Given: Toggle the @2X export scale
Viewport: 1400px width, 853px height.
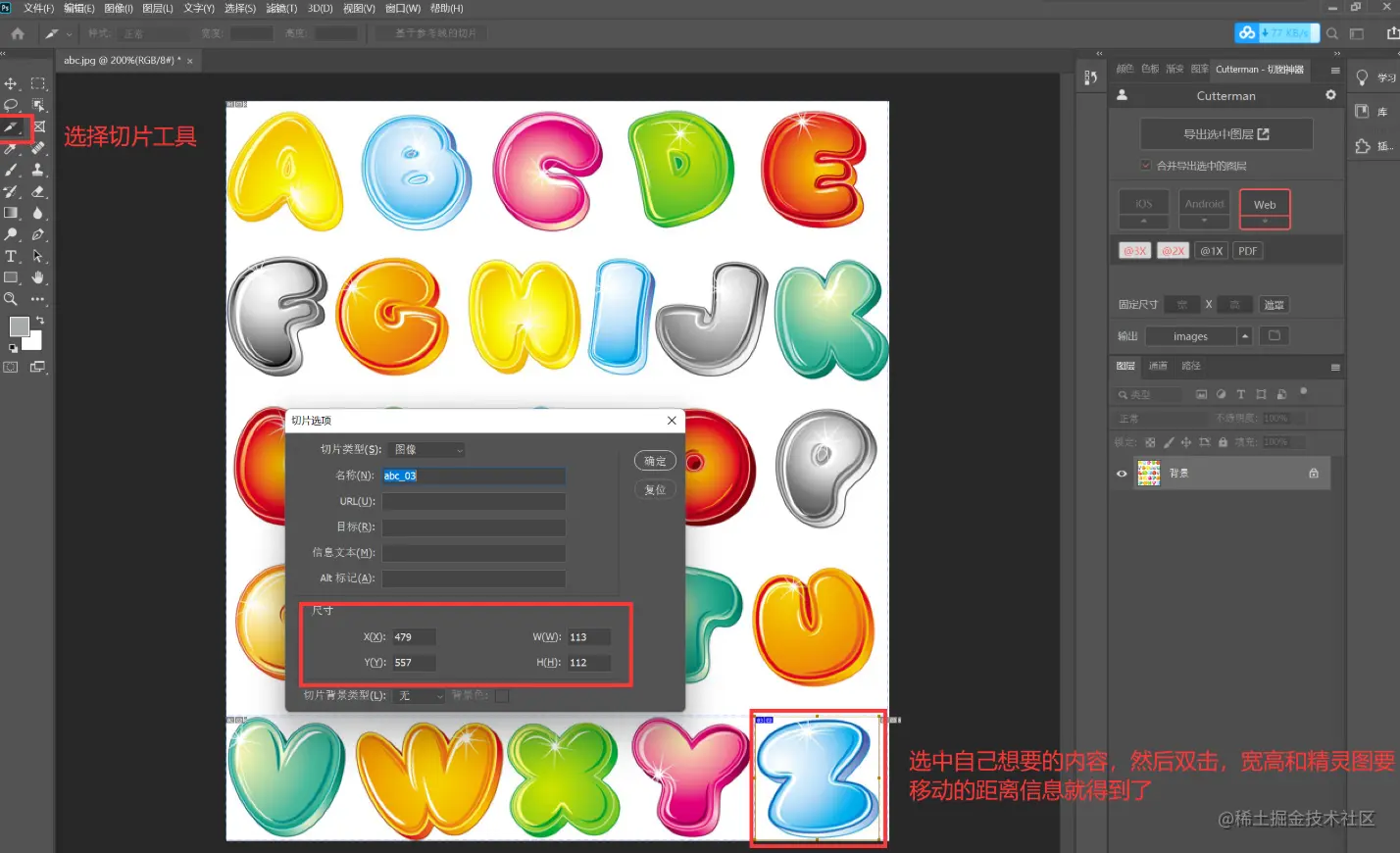Looking at the screenshot, I should pos(1173,251).
